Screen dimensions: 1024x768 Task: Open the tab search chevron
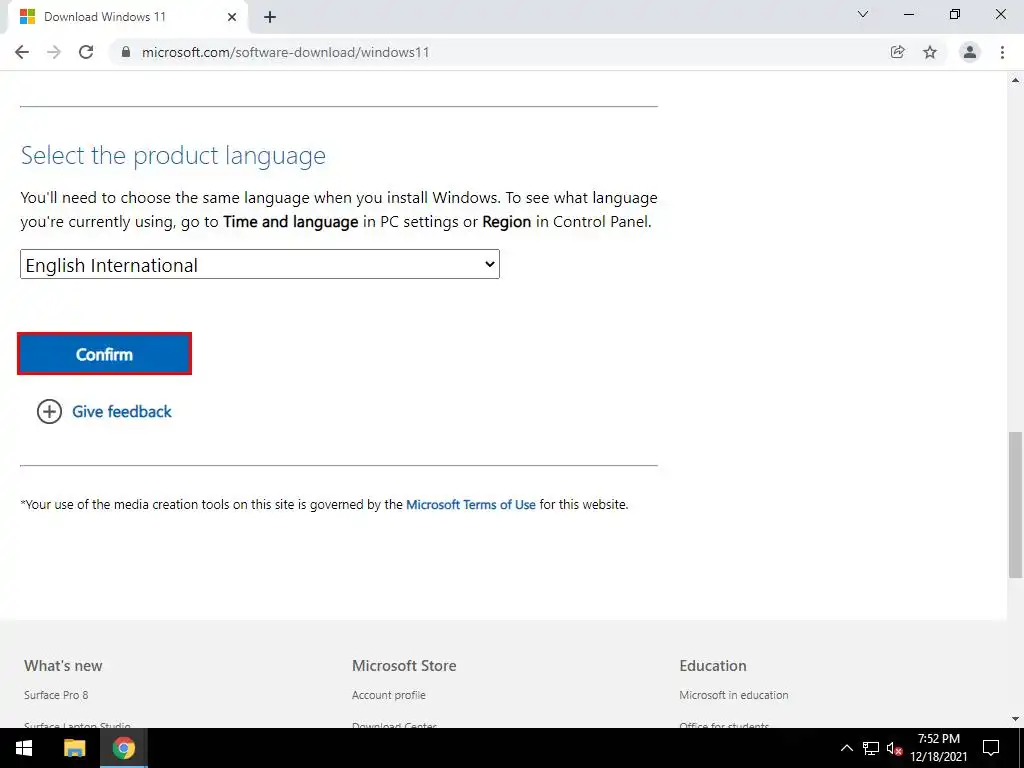pyautogui.click(x=863, y=14)
